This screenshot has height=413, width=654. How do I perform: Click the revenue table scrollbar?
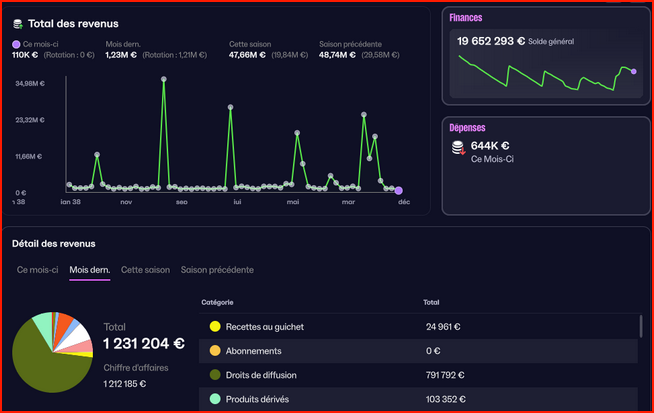(640, 327)
